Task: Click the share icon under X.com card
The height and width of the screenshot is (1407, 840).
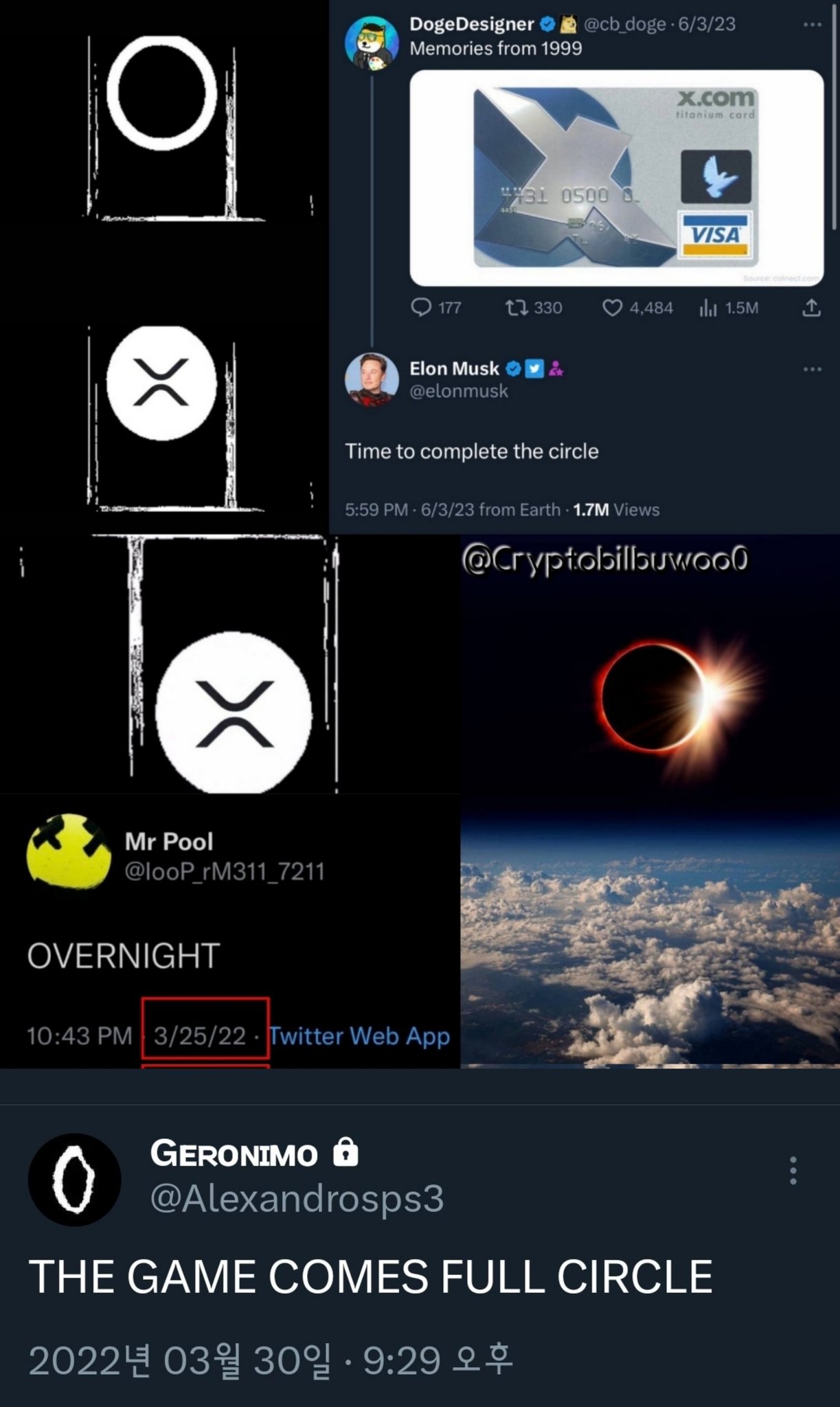Action: (811, 307)
